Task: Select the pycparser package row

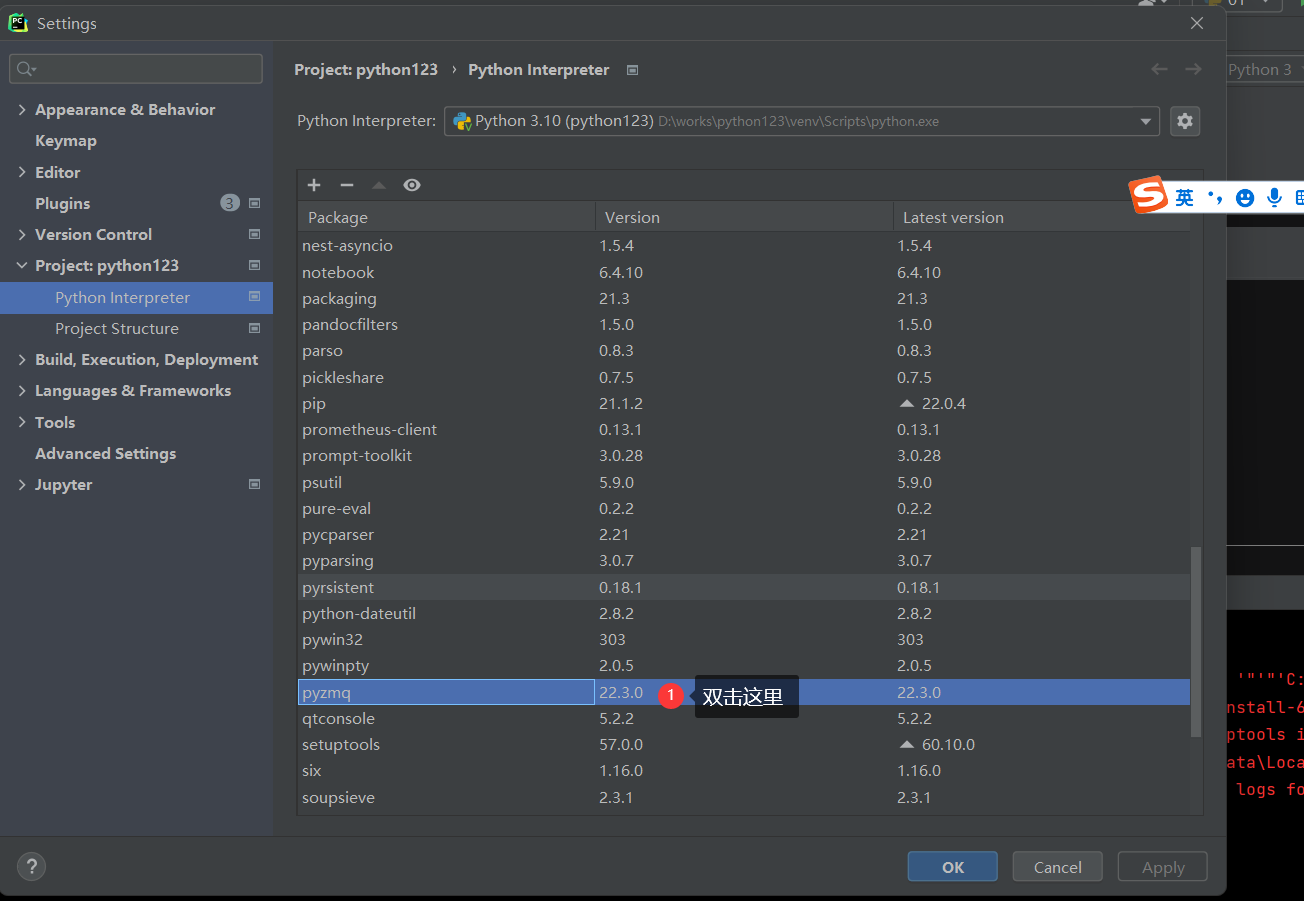Action: (x=744, y=534)
